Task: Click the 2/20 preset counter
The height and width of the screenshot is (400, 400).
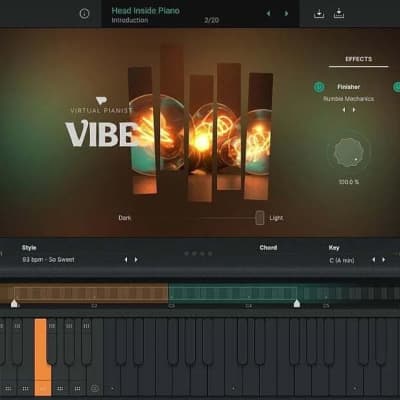Action: pos(211,20)
